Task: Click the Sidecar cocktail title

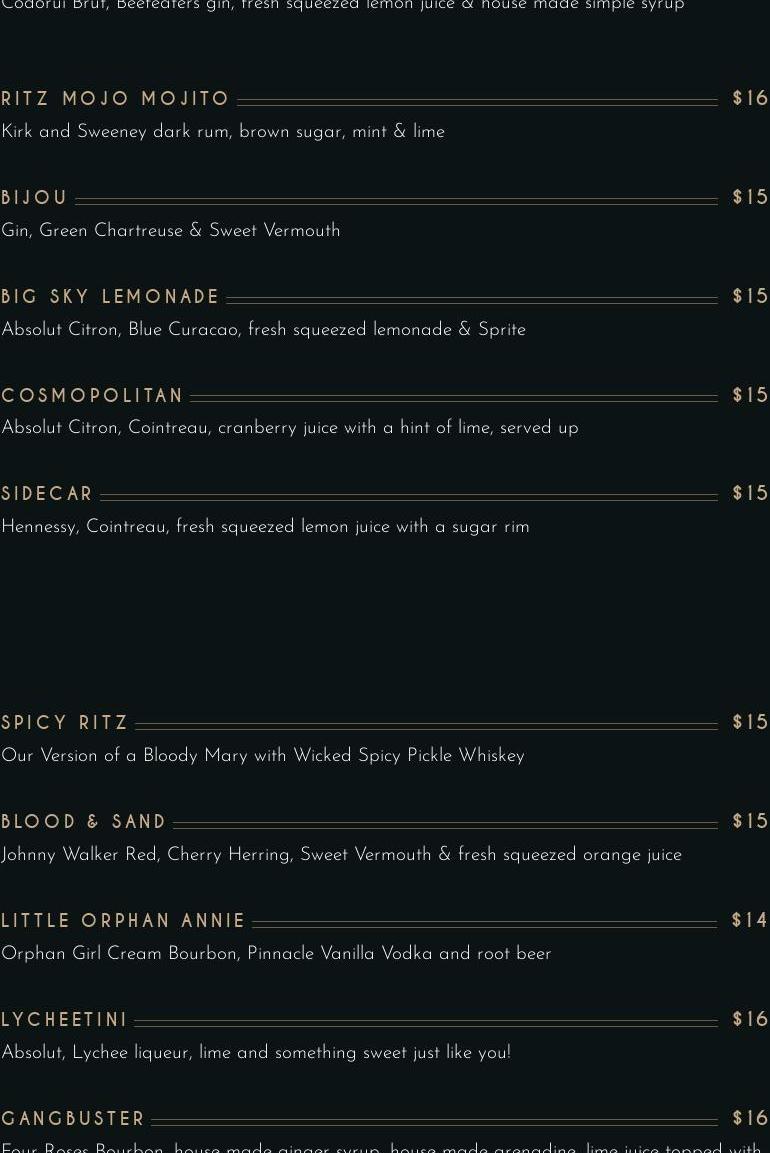Action: [x=47, y=494]
